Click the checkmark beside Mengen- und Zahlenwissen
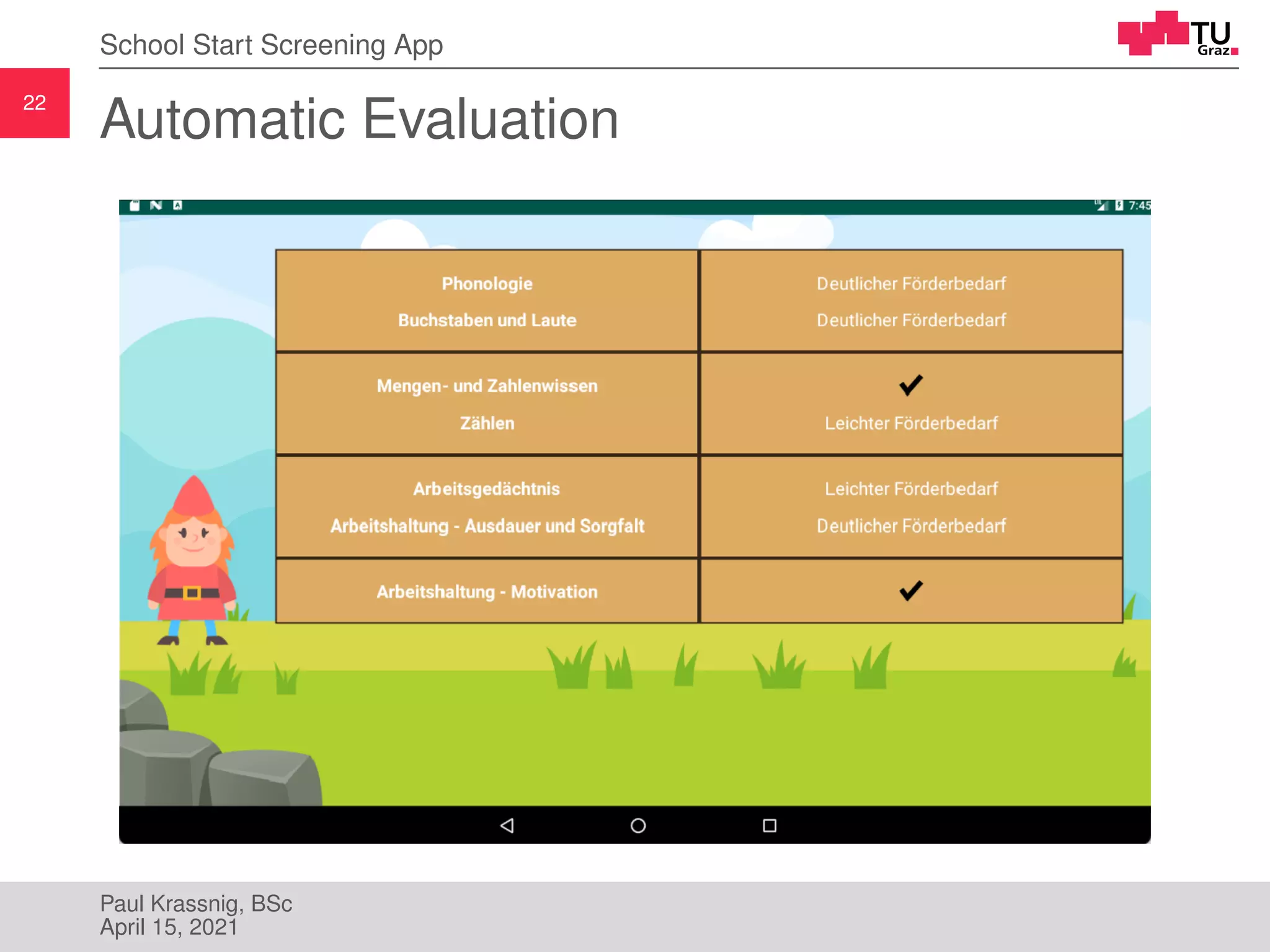 pyautogui.click(x=911, y=385)
